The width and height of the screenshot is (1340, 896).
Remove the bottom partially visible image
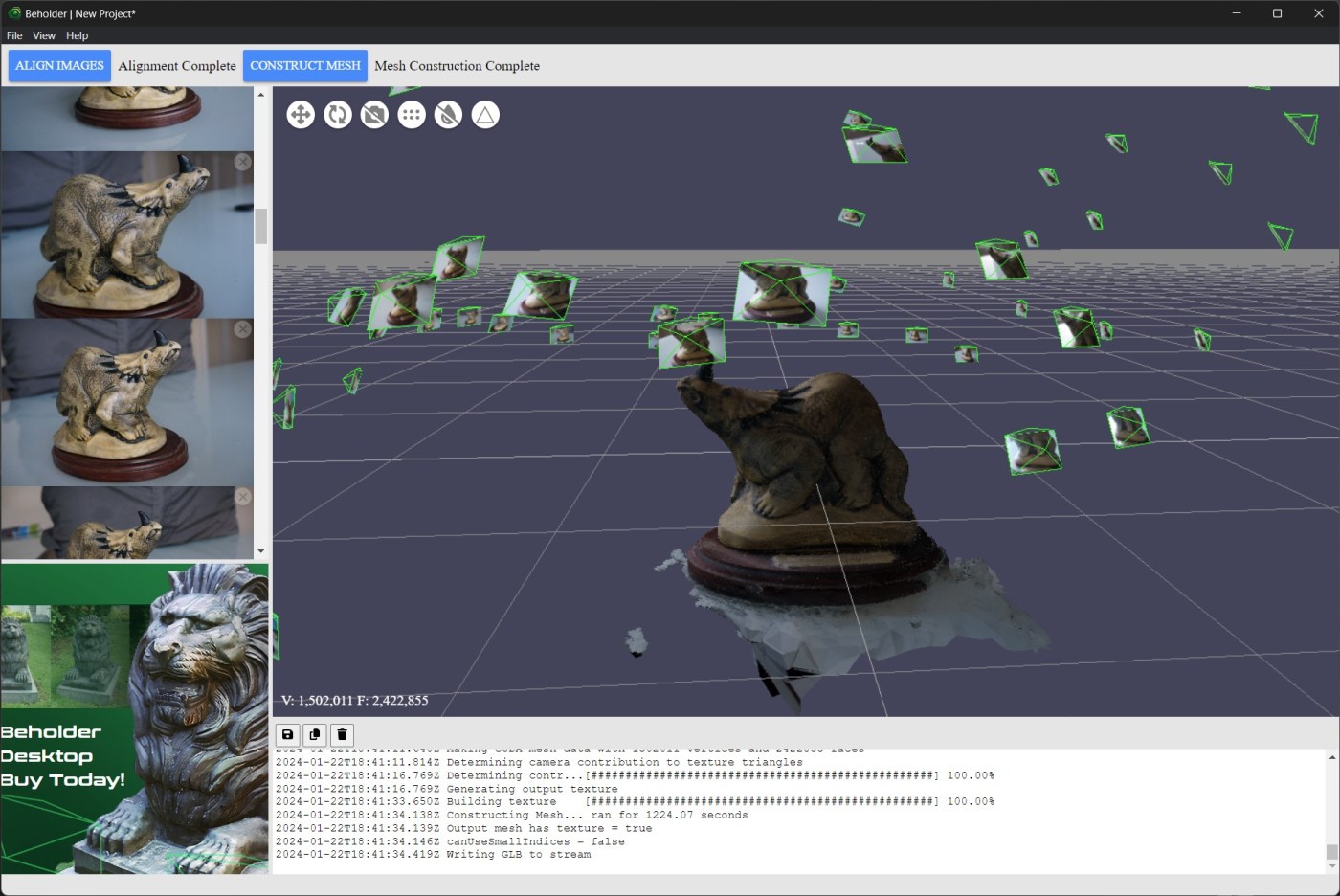click(x=243, y=497)
